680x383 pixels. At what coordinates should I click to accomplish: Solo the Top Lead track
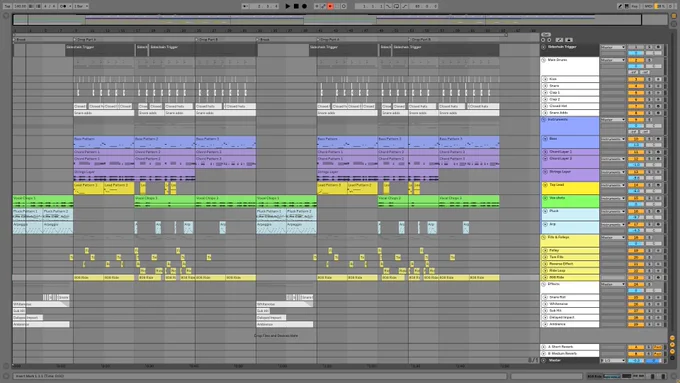pyautogui.click(x=649, y=185)
